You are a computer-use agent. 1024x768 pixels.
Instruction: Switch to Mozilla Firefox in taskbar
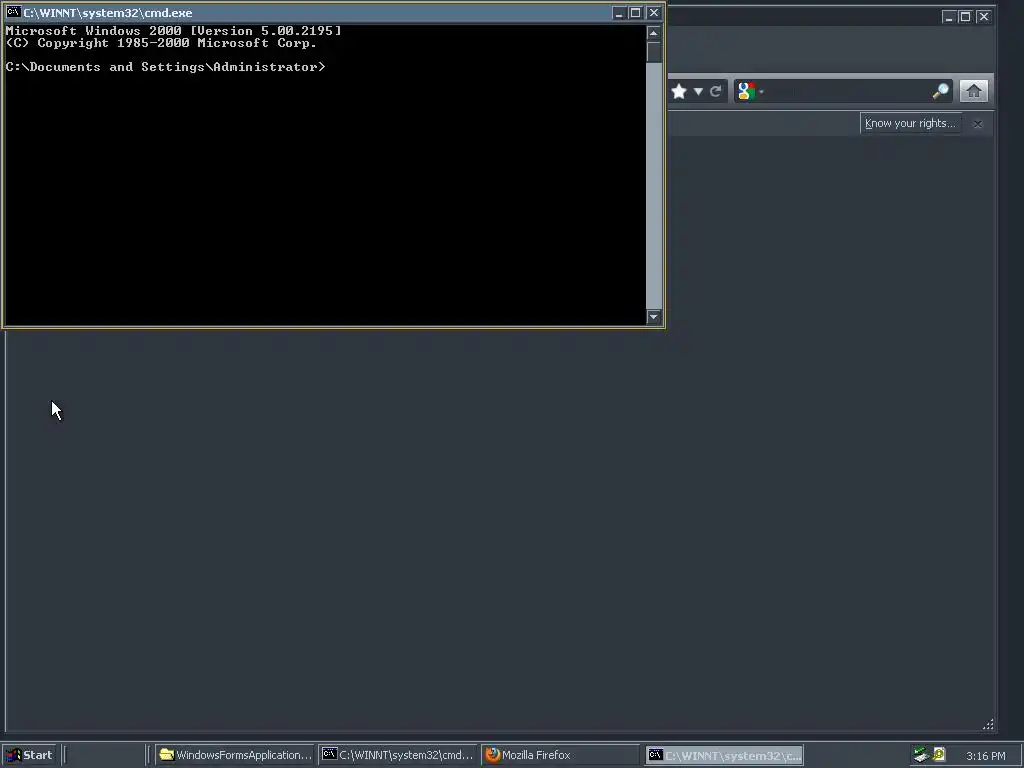tap(561, 755)
